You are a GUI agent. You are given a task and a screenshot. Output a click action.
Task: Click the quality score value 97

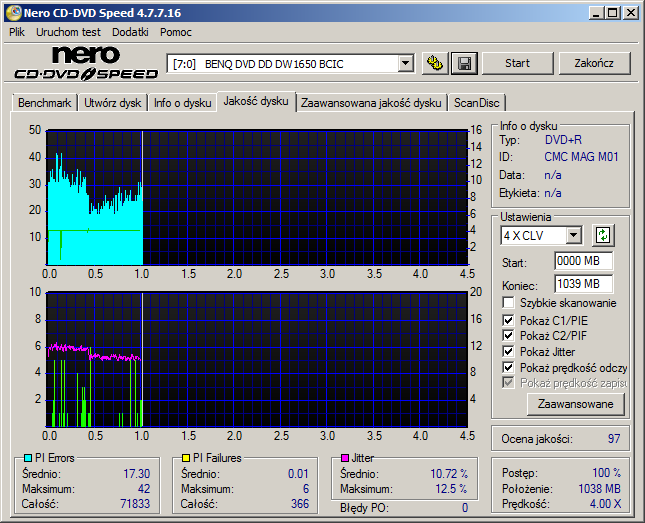click(x=614, y=439)
